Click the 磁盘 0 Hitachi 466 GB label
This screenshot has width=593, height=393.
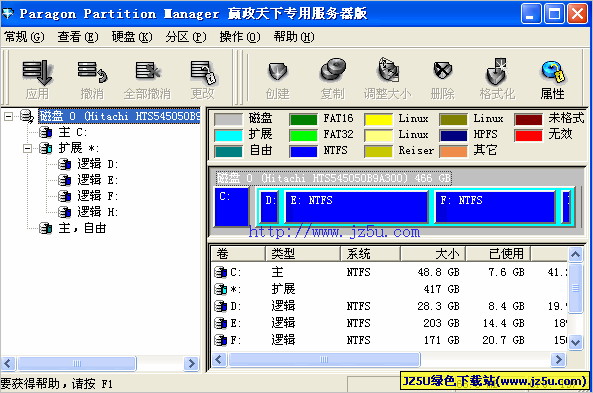[334, 178]
